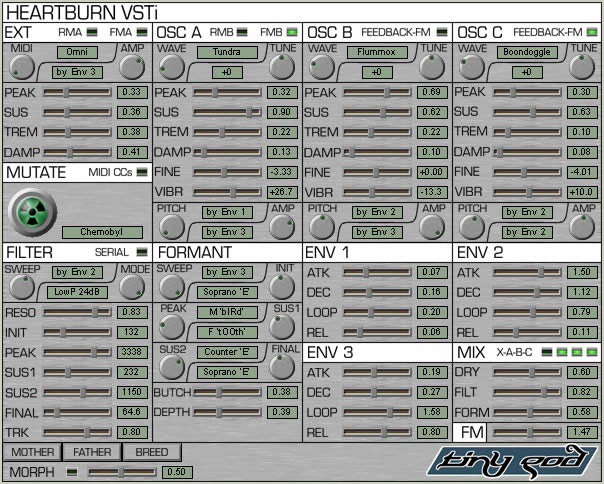Turn the OSC C TUNE knob
The image size is (604, 484).
pyautogui.click(x=582, y=67)
